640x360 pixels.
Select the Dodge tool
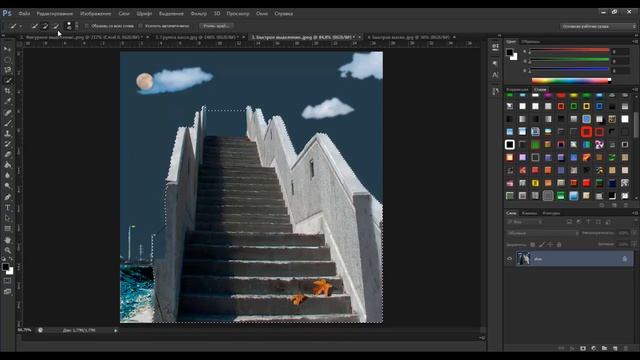[x=7, y=187]
